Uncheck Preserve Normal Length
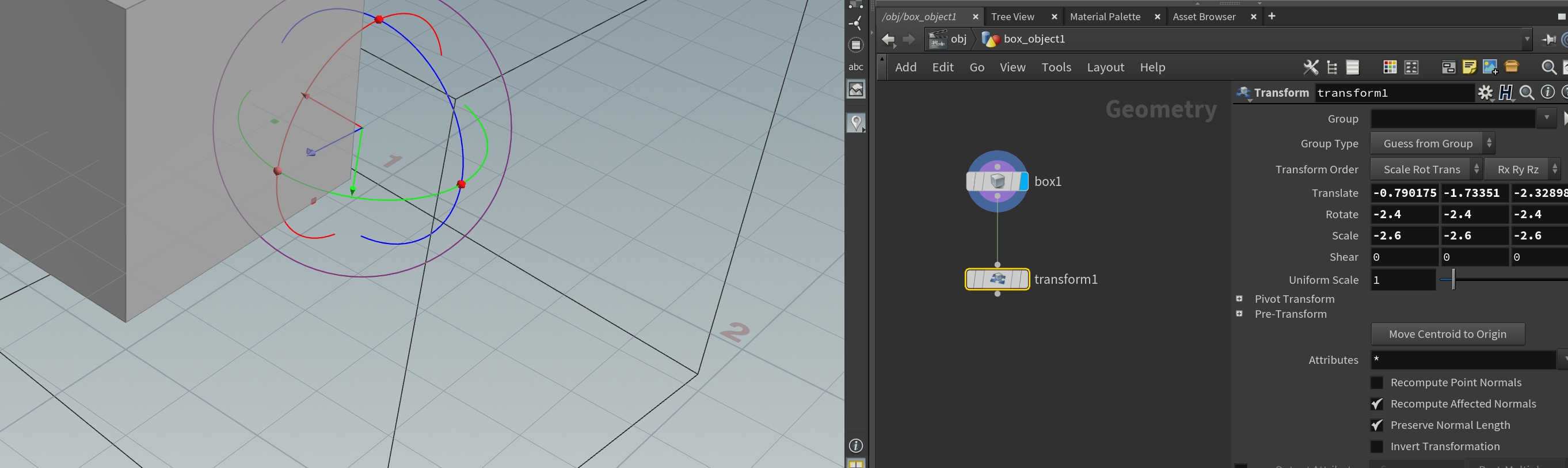Screen dimensions: 1568x468 point(1377,425)
